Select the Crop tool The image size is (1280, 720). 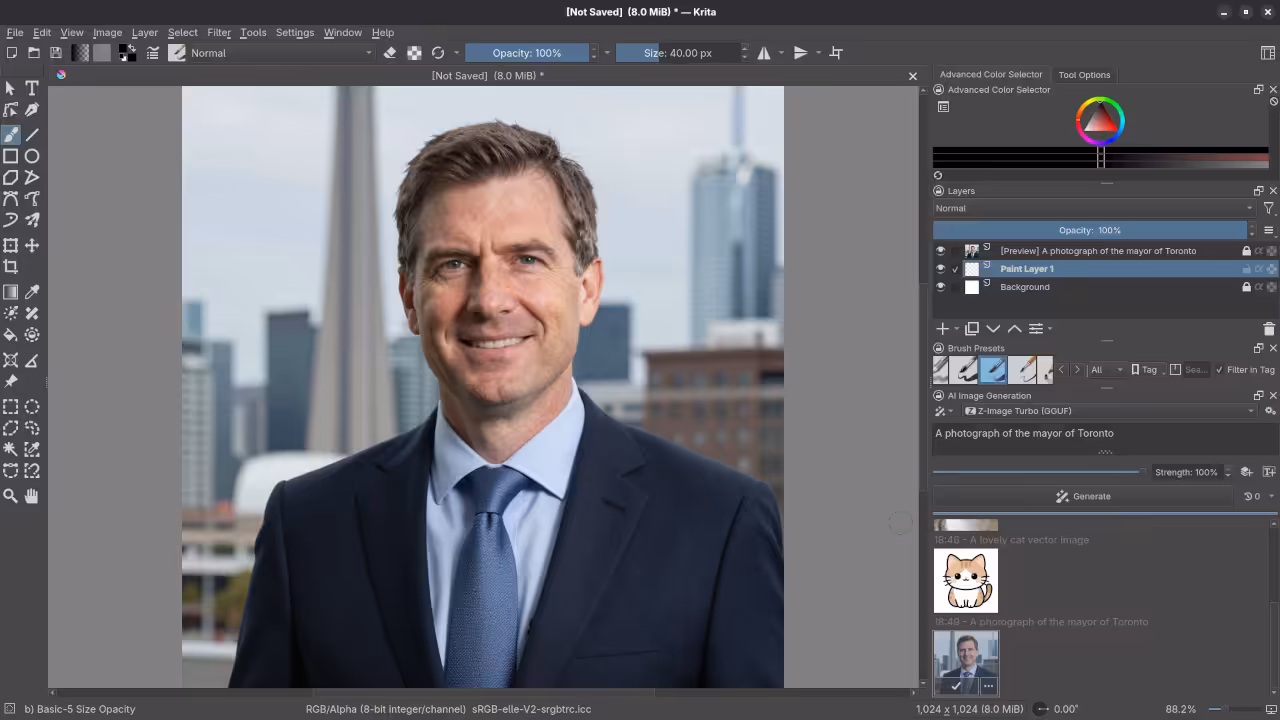12,267
